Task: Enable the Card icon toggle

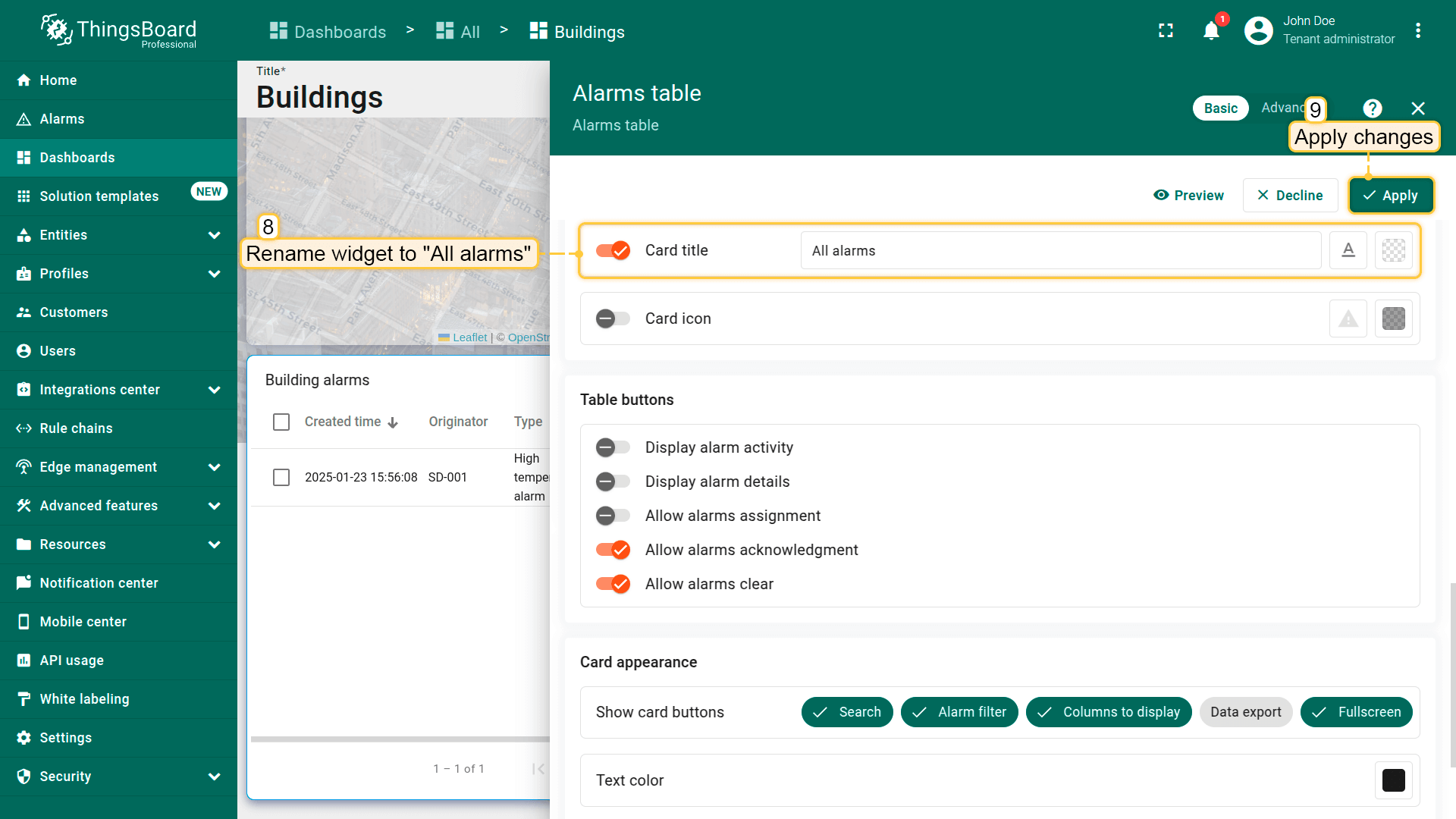Action: coord(613,318)
